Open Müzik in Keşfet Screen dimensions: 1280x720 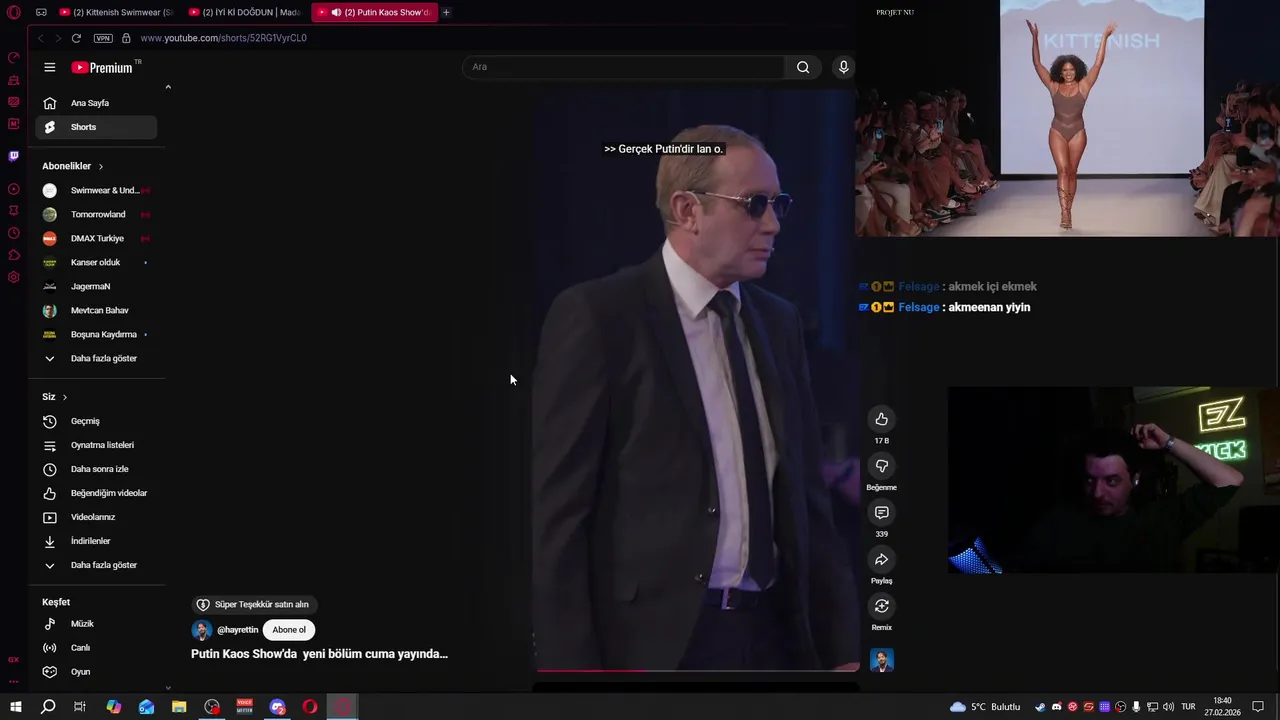(x=96, y=624)
